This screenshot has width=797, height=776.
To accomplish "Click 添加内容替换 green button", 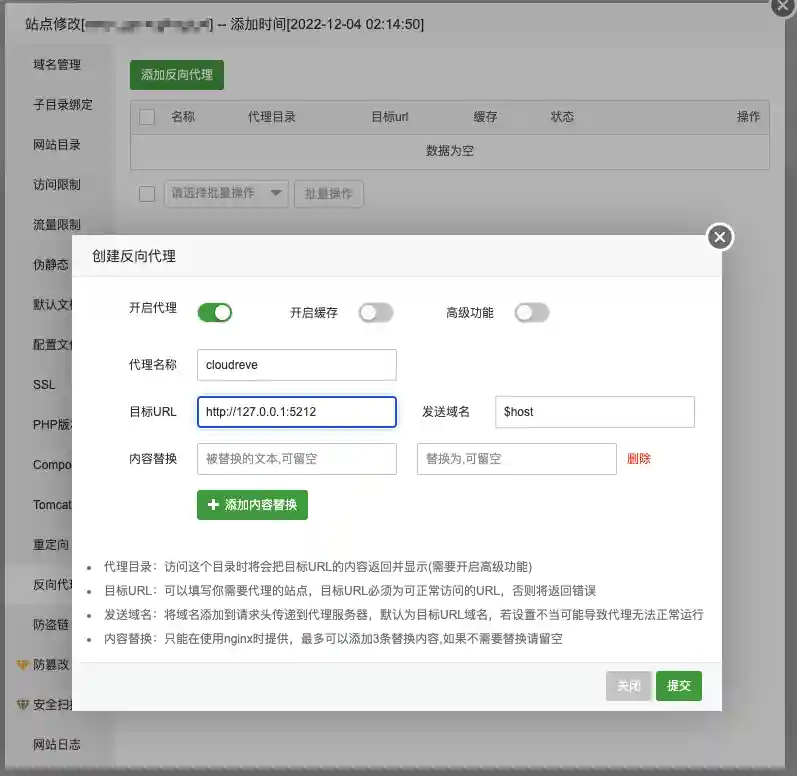I will pyautogui.click(x=253, y=505).
